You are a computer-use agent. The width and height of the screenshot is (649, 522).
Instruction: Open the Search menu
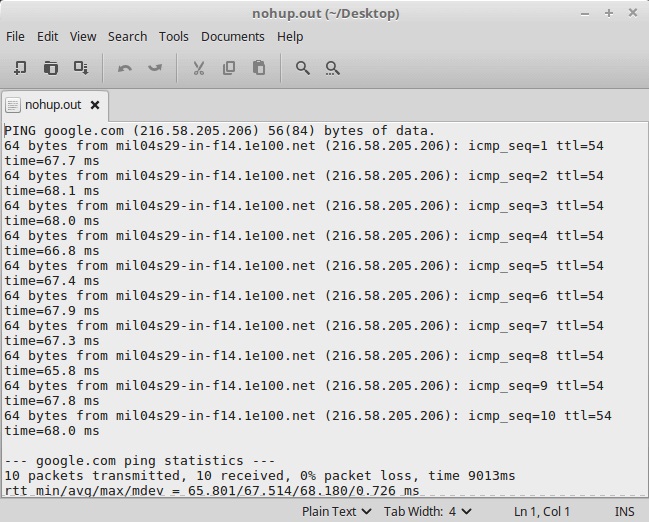click(127, 36)
